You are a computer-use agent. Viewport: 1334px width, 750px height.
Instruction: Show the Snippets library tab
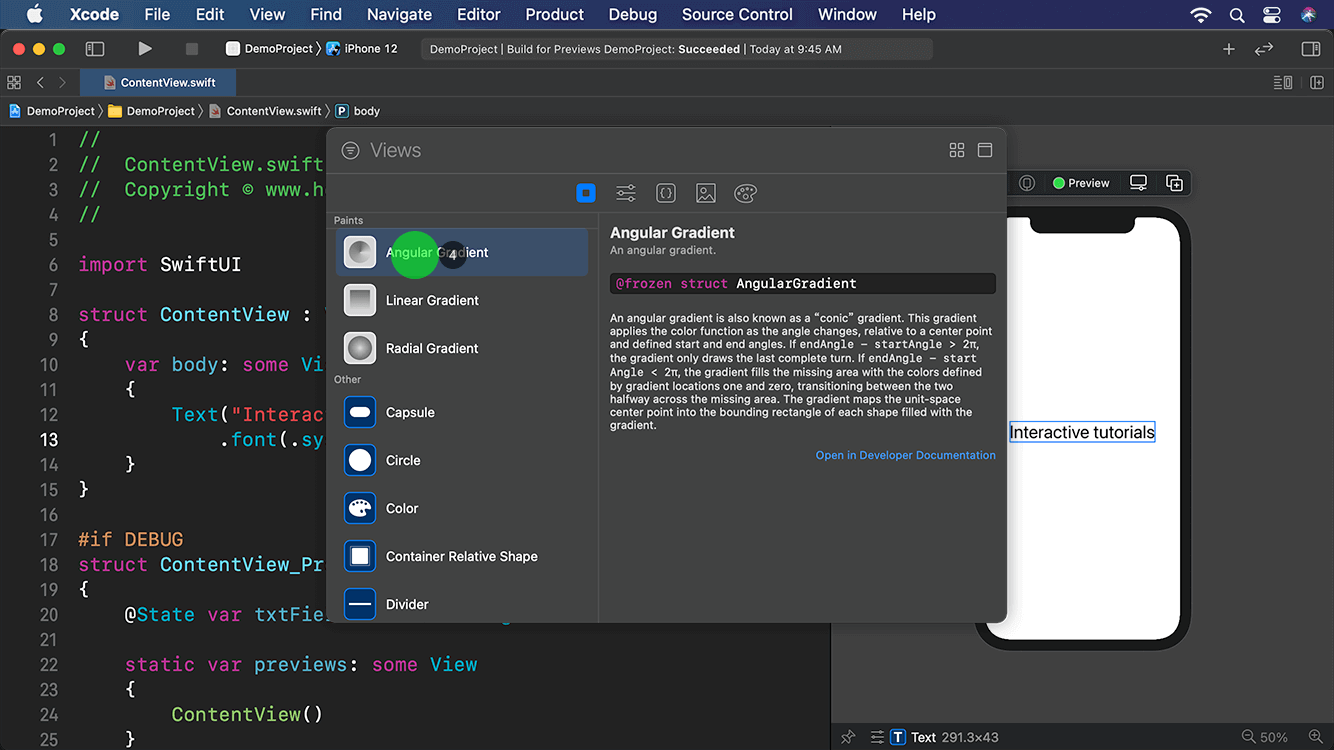tap(666, 193)
